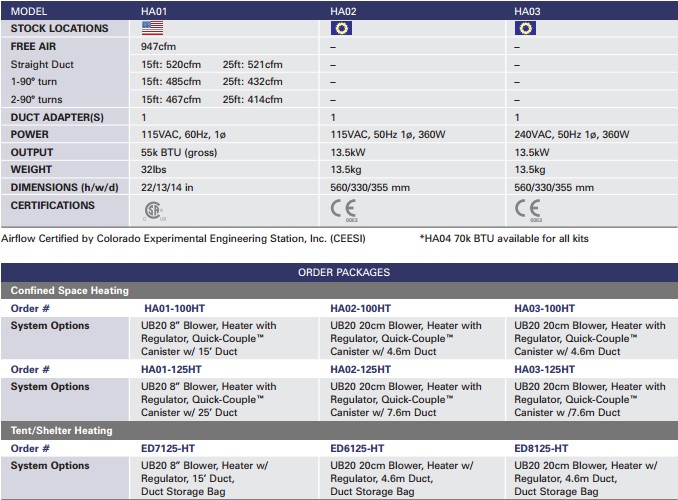
Task: Click the 15ft: 520cfm value
Action: [x=171, y=64]
